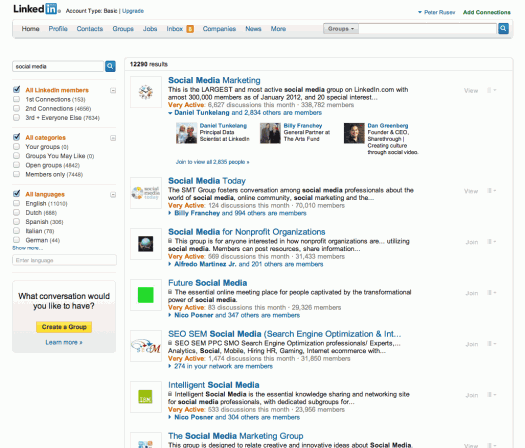Collapse the categories filter section

113,138
